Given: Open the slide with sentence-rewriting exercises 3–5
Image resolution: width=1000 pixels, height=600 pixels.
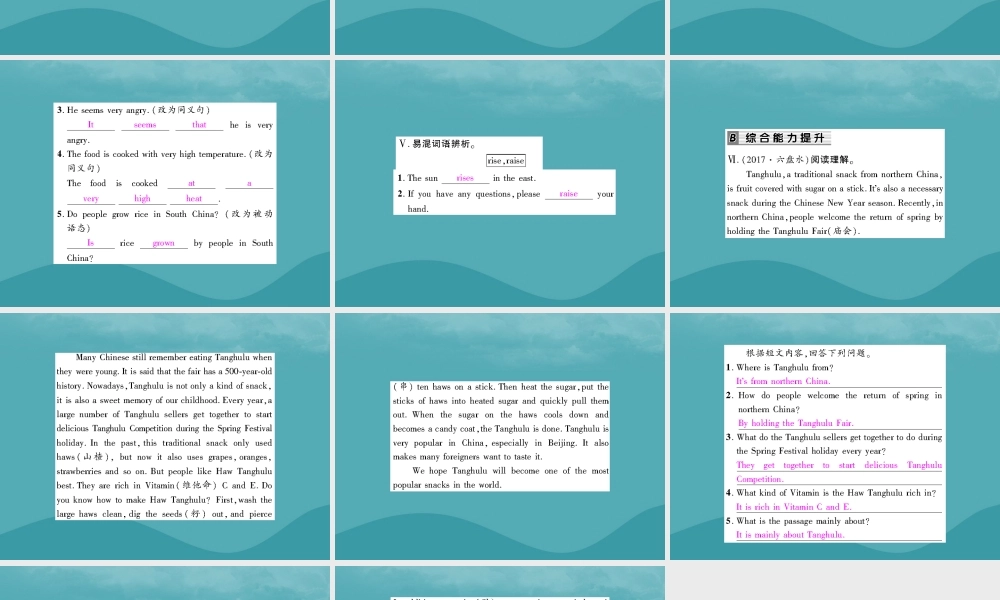Looking at the screenshot, I should tap(165, 183).
